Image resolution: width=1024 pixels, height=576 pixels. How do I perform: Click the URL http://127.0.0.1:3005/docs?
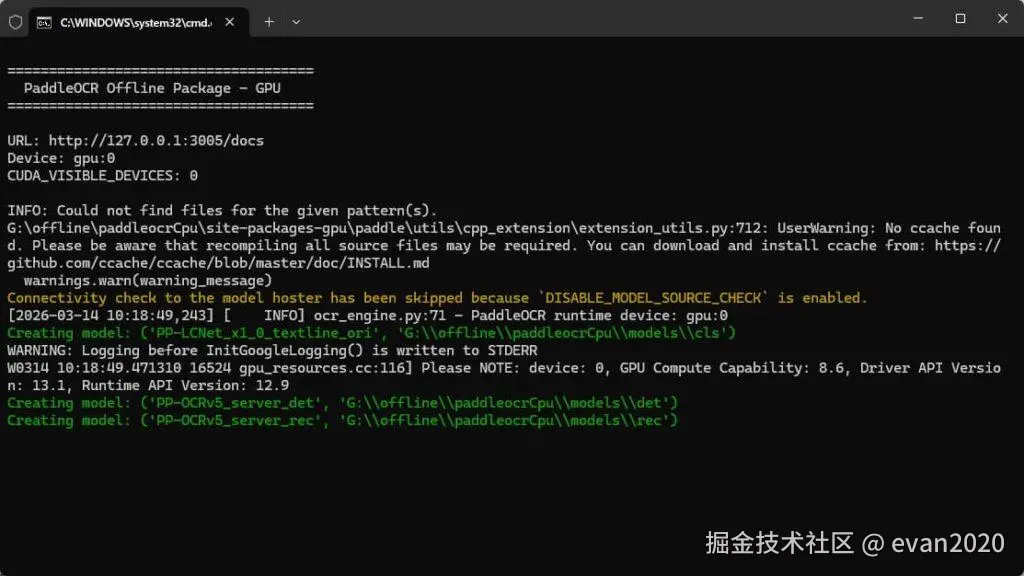pos(156,140)
